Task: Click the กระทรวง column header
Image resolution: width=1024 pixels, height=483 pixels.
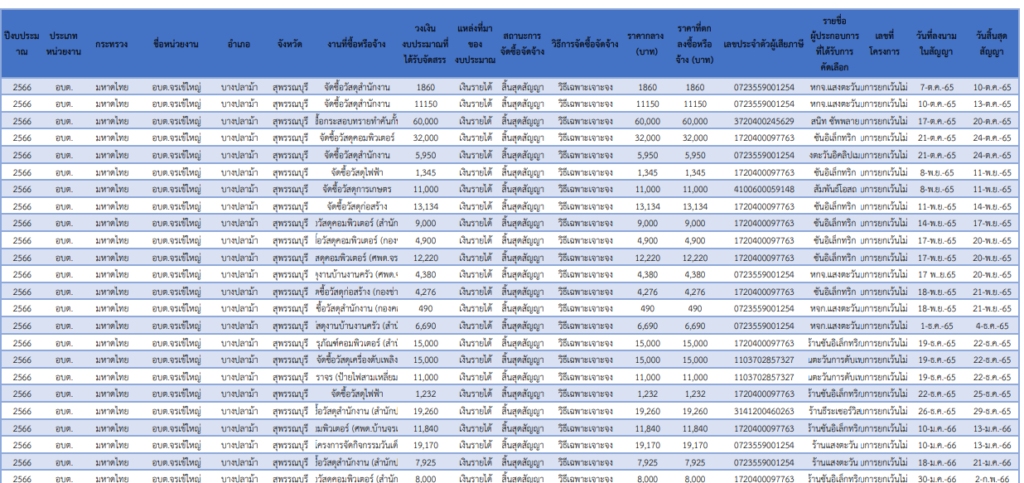Action: [112, 44]
